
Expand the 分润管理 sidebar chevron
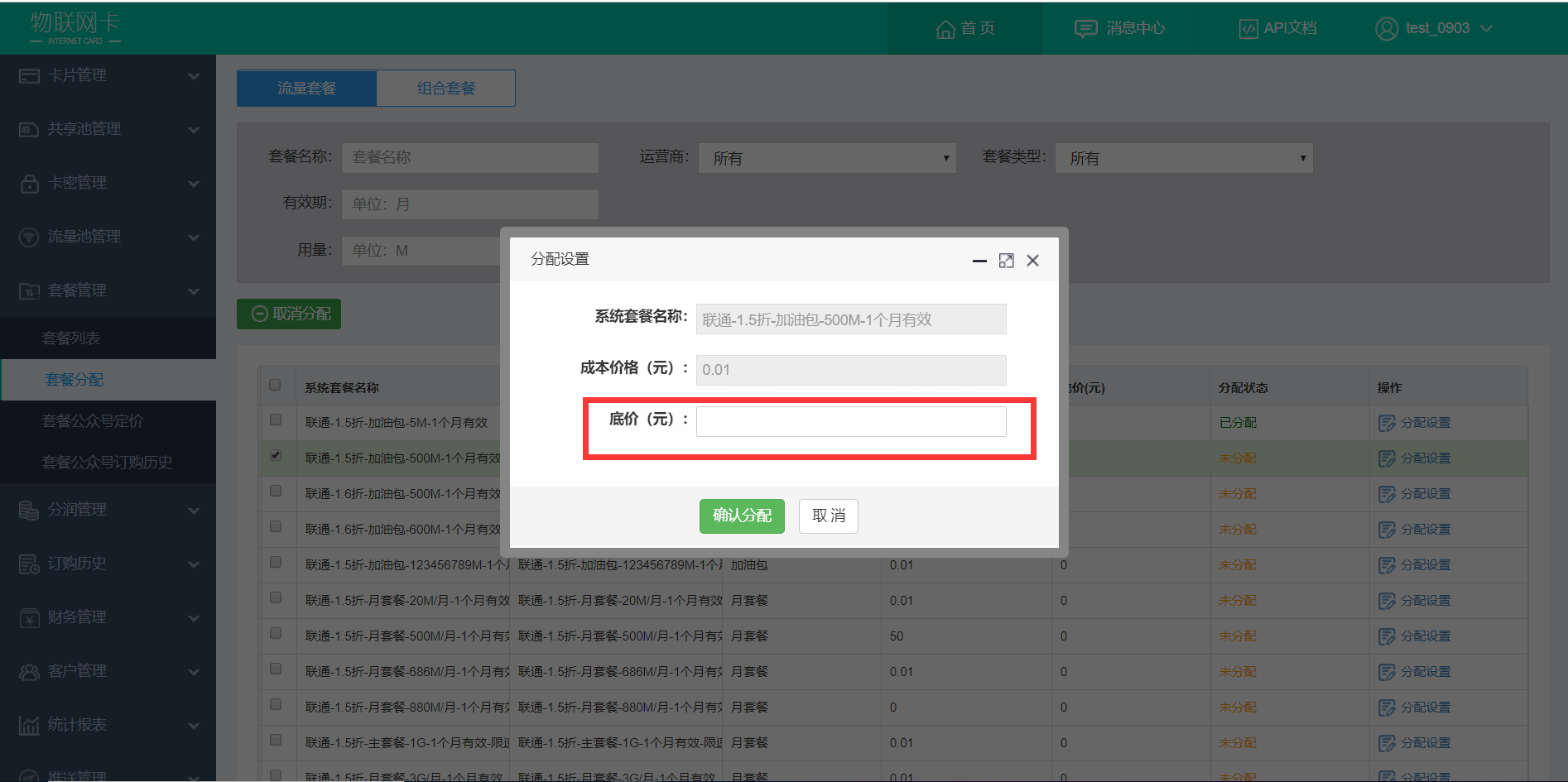pos(194,511)
